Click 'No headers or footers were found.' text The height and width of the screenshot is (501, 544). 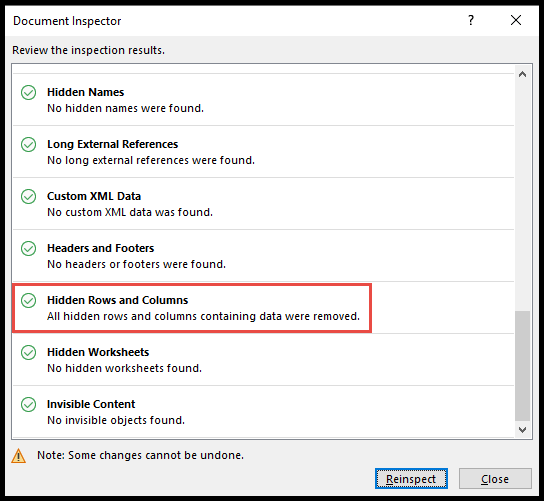point(136,264)
